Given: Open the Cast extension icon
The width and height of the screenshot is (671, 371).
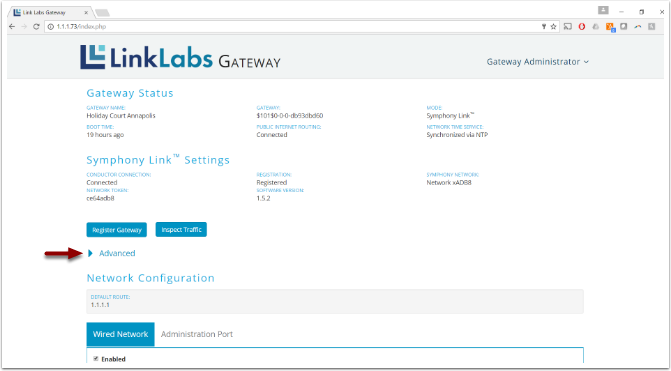Looking at the screenshot, I should click(x=568, y=27).
